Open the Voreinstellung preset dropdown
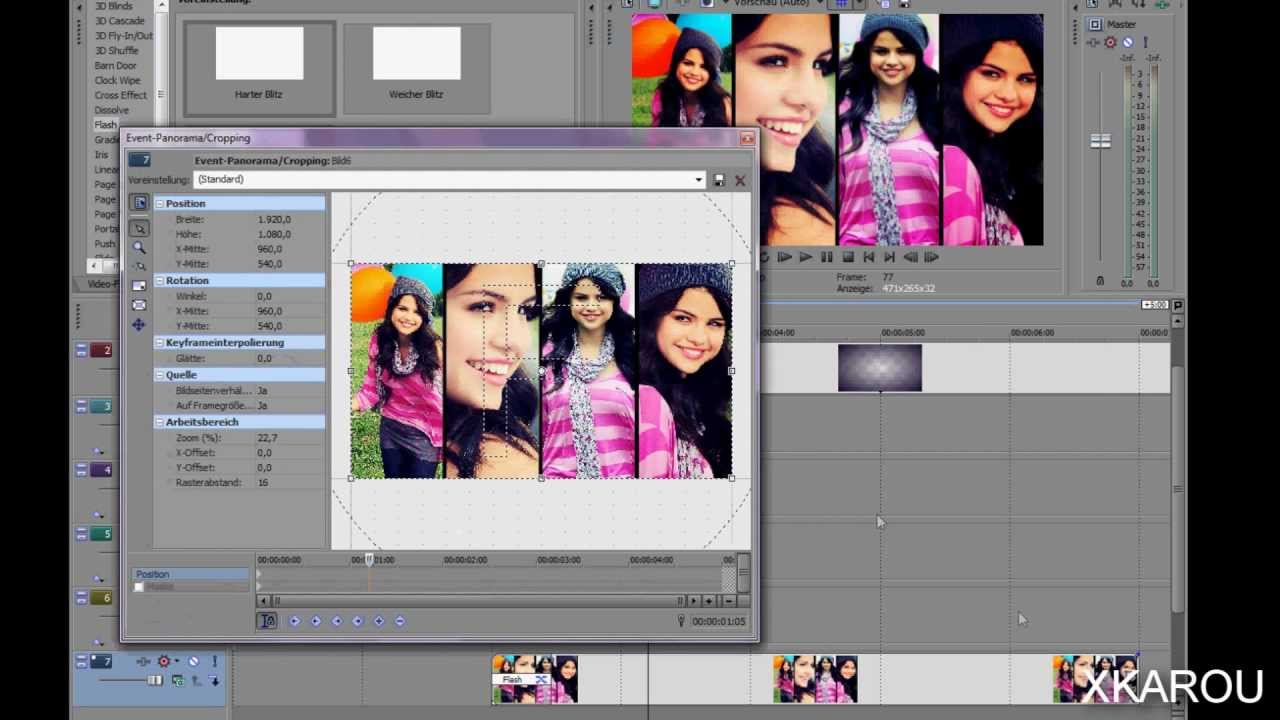Image resolution: width=1280 pixels, height=720 pixels. pyautogui.click(x=699, y=180)
